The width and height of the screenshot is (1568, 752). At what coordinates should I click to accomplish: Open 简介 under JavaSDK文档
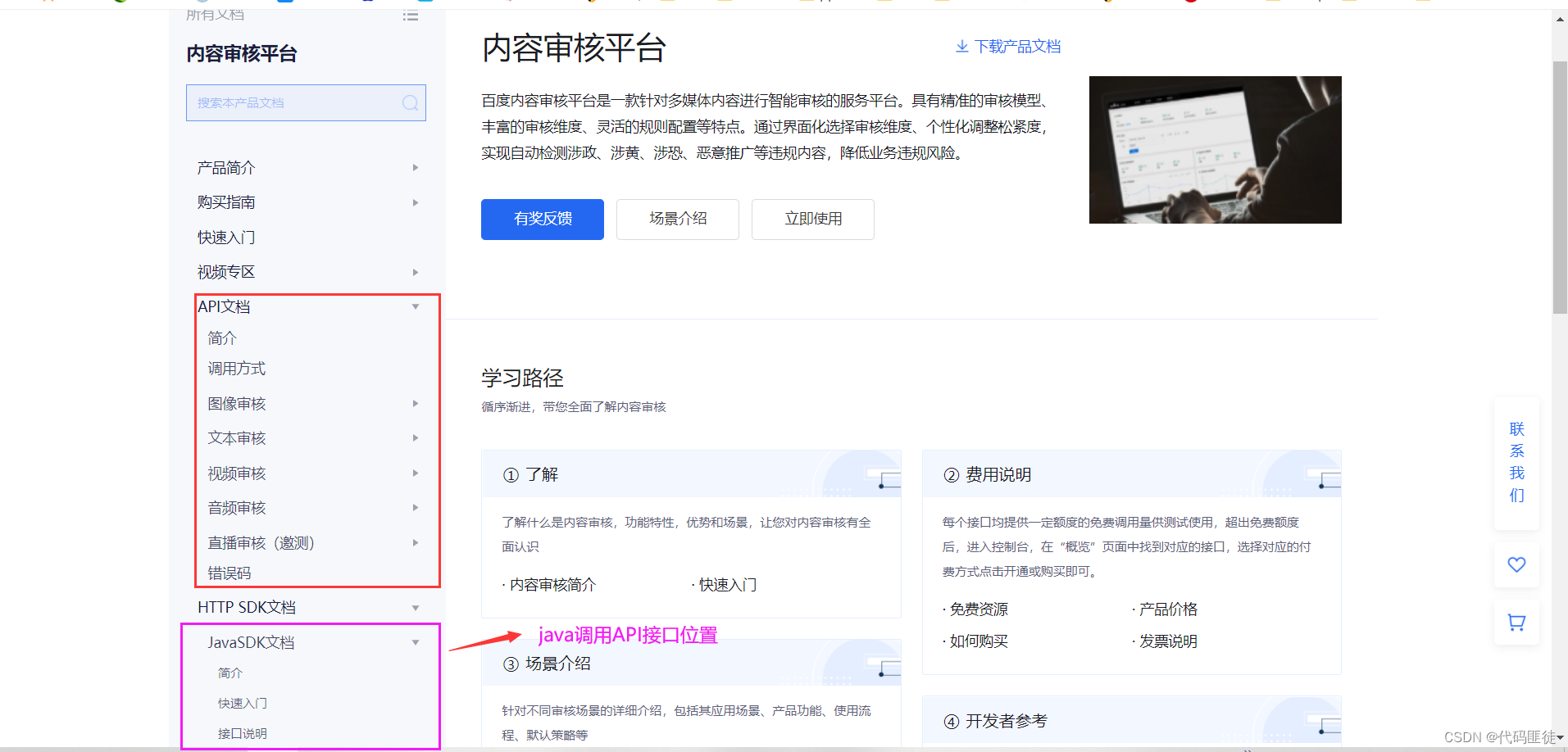230,673
